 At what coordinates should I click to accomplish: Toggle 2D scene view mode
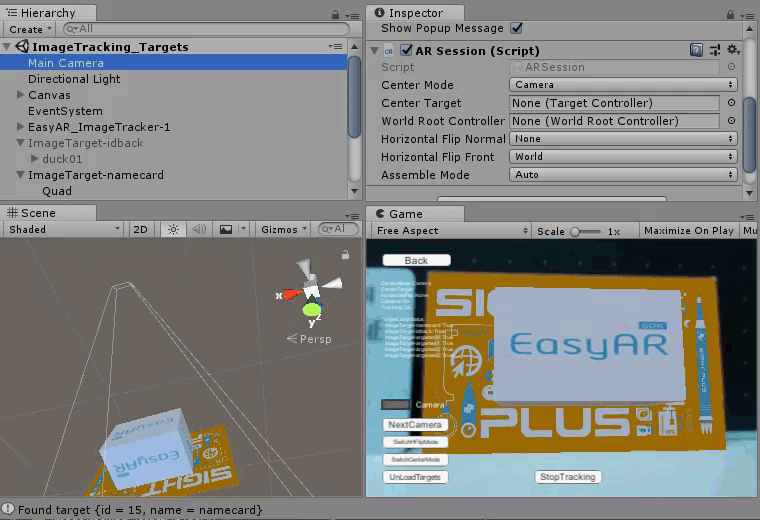pos(141,230)
